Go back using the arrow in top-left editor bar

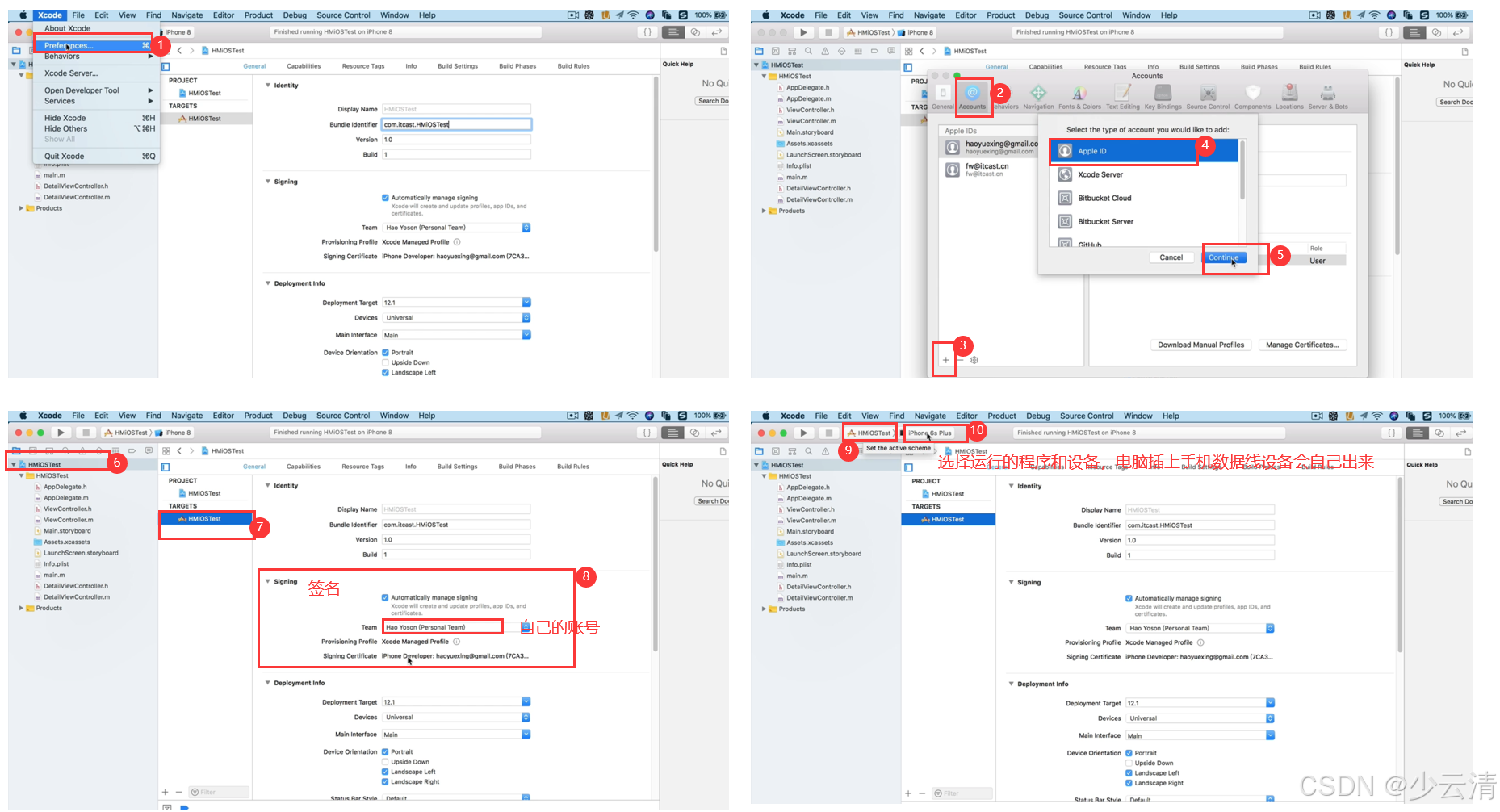tap(179, 50)
